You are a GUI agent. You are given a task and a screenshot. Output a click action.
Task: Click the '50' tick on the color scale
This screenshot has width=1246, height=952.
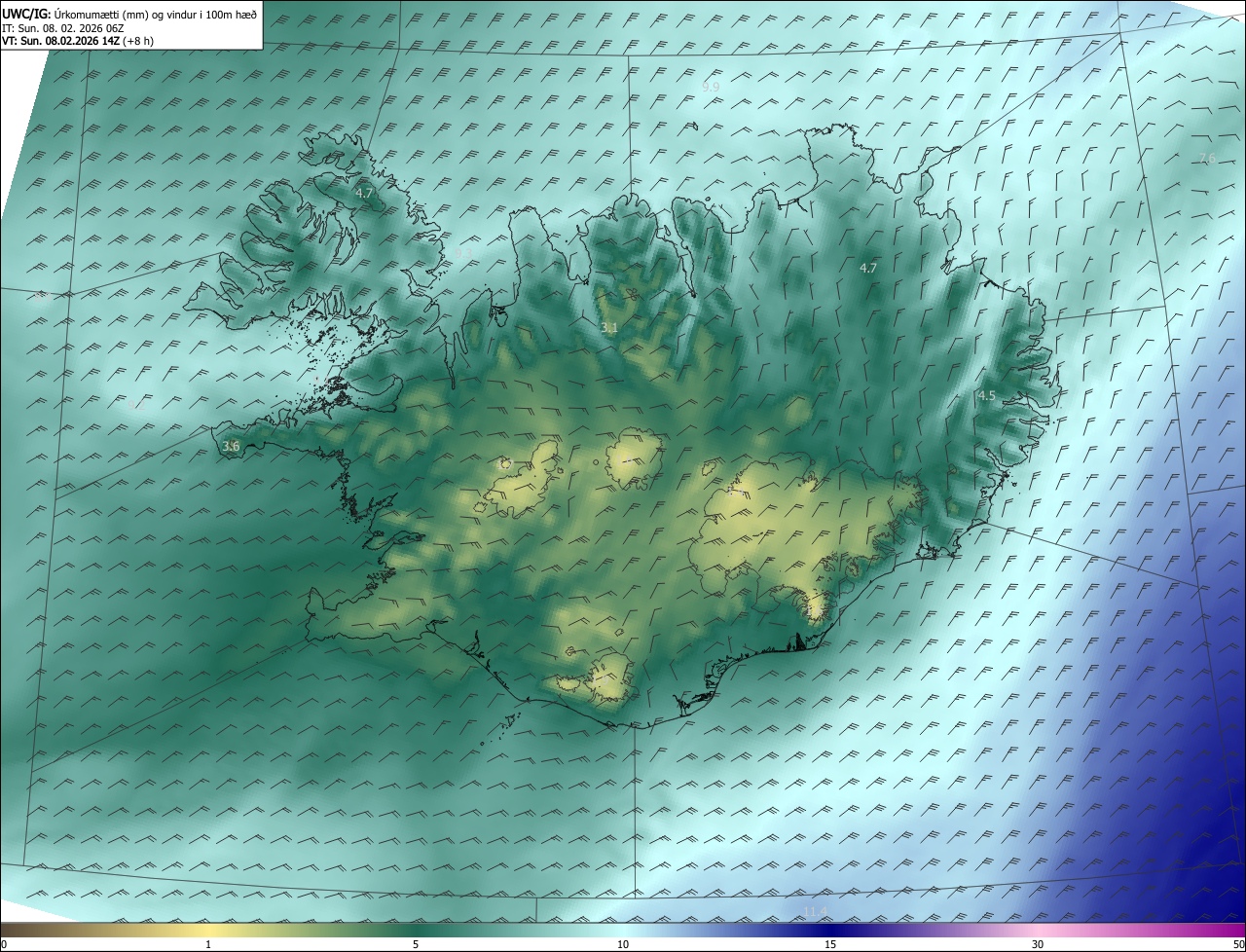[x=1238, y=945]
